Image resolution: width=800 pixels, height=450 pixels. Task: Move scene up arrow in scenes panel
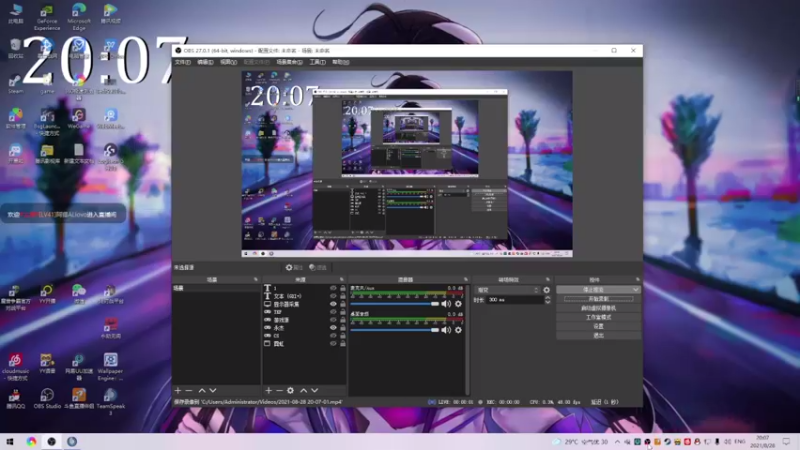coord(202,390)
